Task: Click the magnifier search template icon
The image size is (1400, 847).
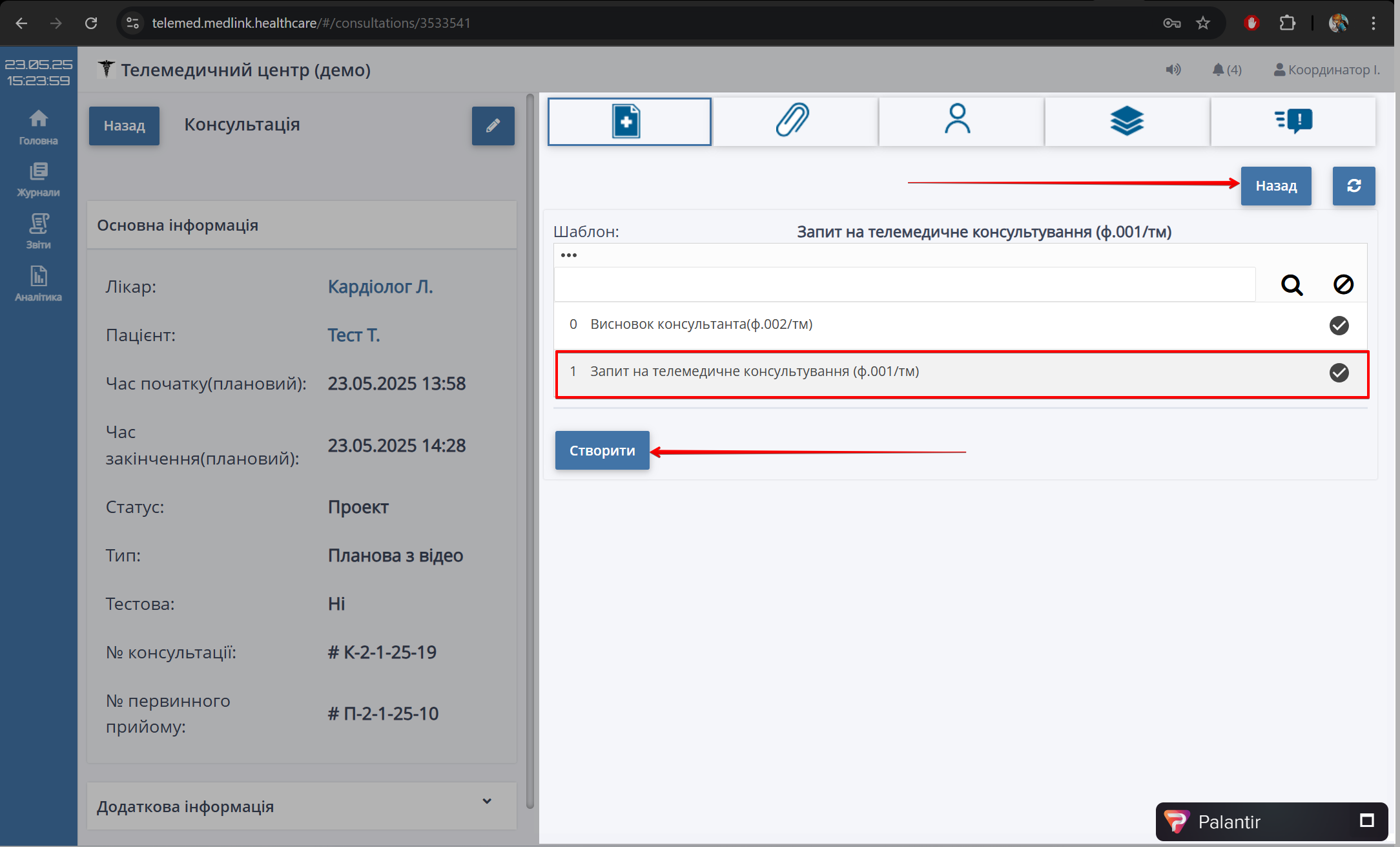Action: pos(1292,285)
